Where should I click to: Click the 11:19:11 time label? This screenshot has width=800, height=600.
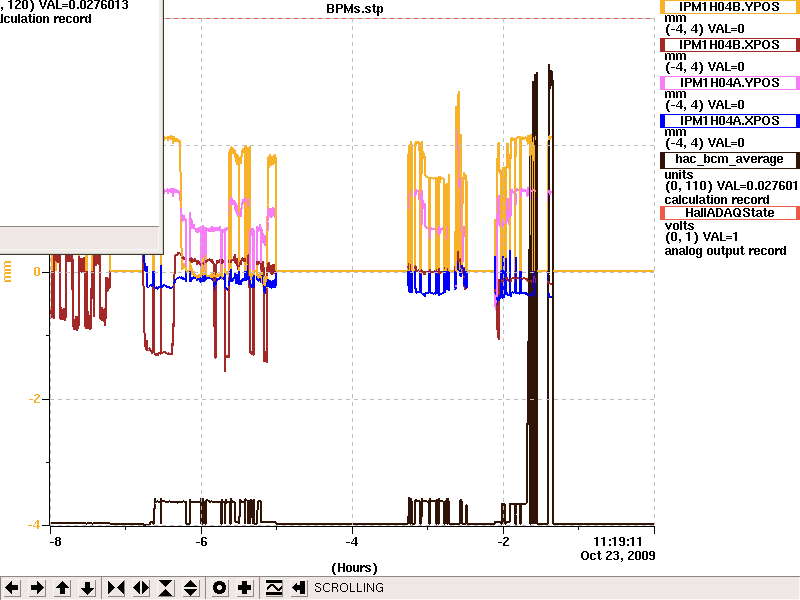point(617,542)
